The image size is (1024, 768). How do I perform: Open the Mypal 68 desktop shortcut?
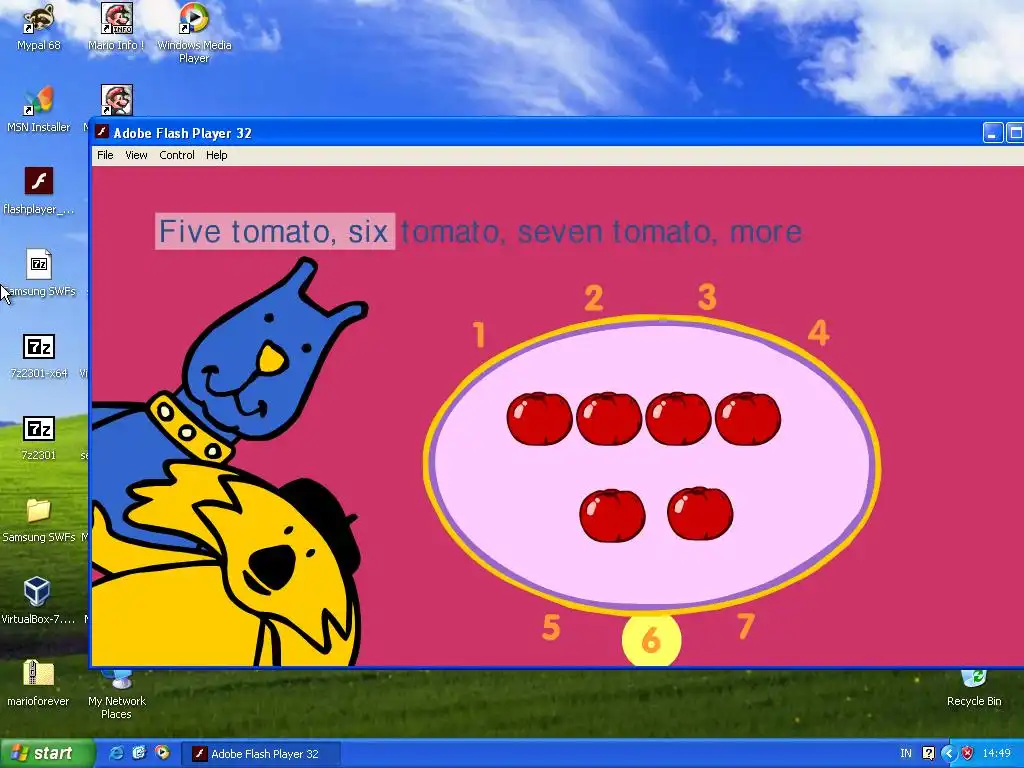[38, 28]
